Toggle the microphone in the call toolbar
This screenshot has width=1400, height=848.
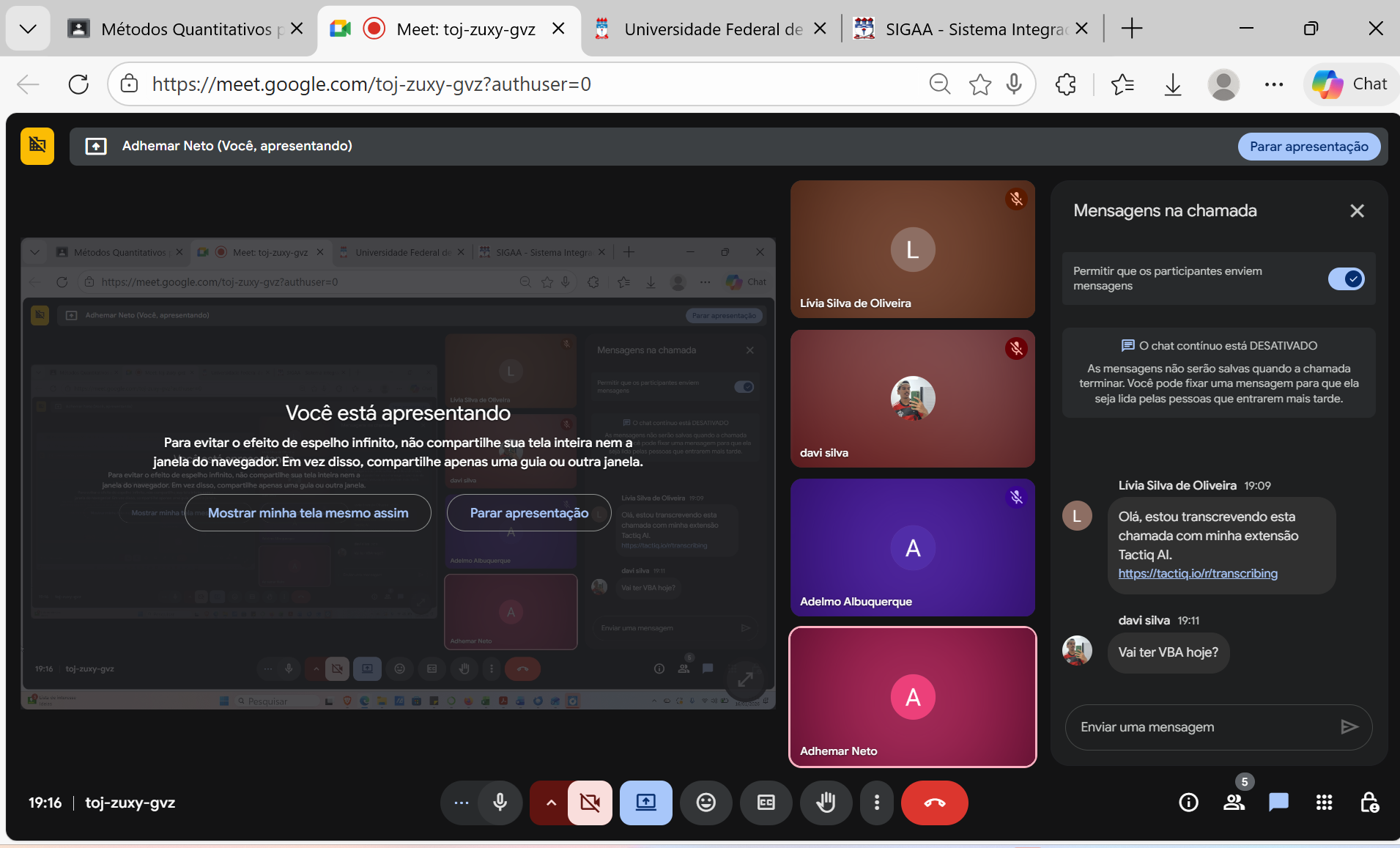pyautogui.click(x=500, y=803)
